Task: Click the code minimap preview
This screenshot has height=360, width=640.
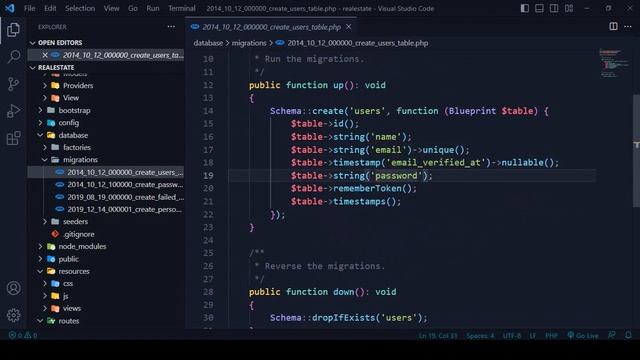Action: pos(614,63)
